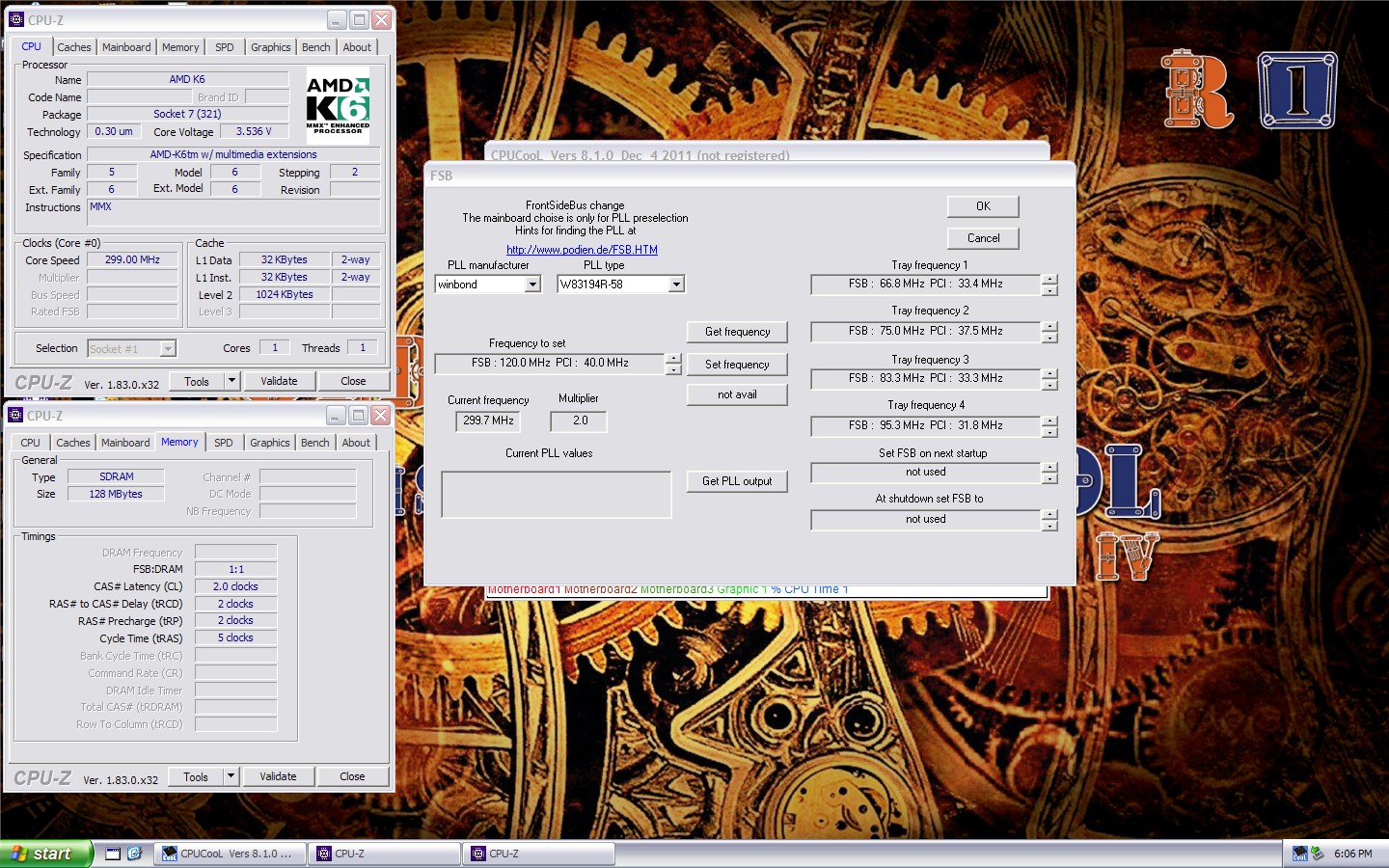Click the AMD K6 processor logo
This screenshot has height=868, width=1389.
click(x=338, y=106)
